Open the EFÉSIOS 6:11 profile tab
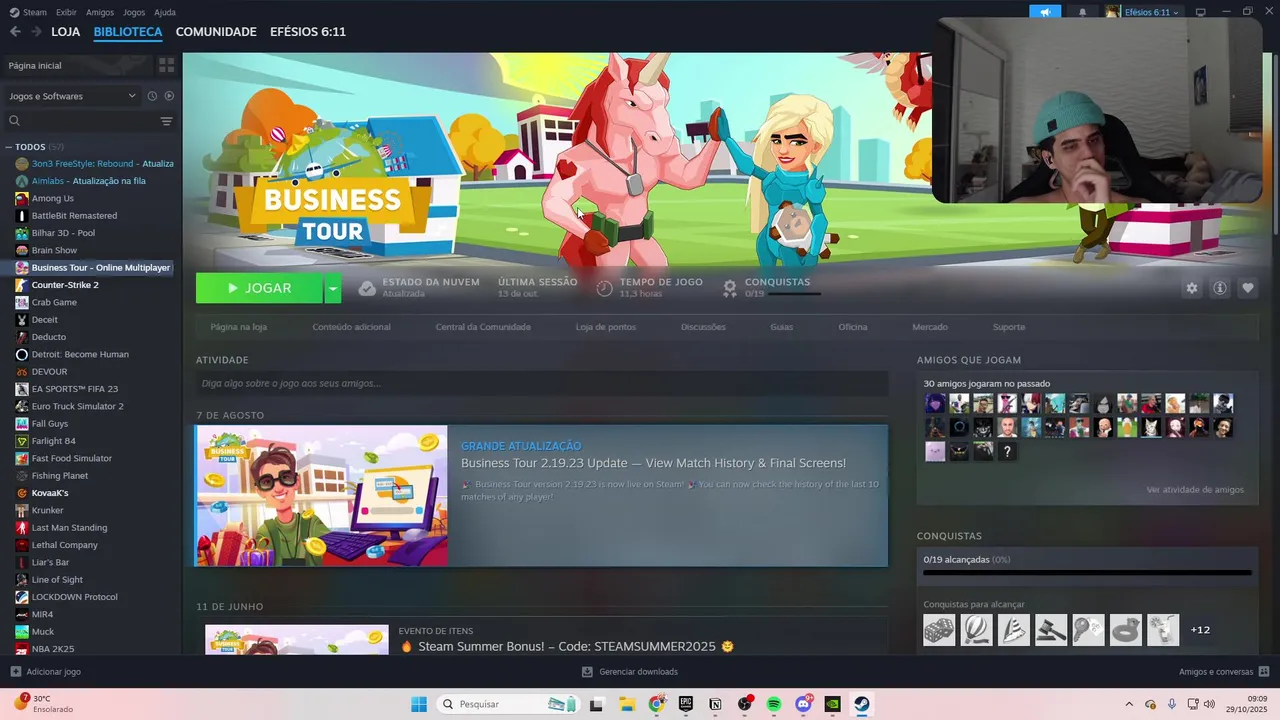 308,32
